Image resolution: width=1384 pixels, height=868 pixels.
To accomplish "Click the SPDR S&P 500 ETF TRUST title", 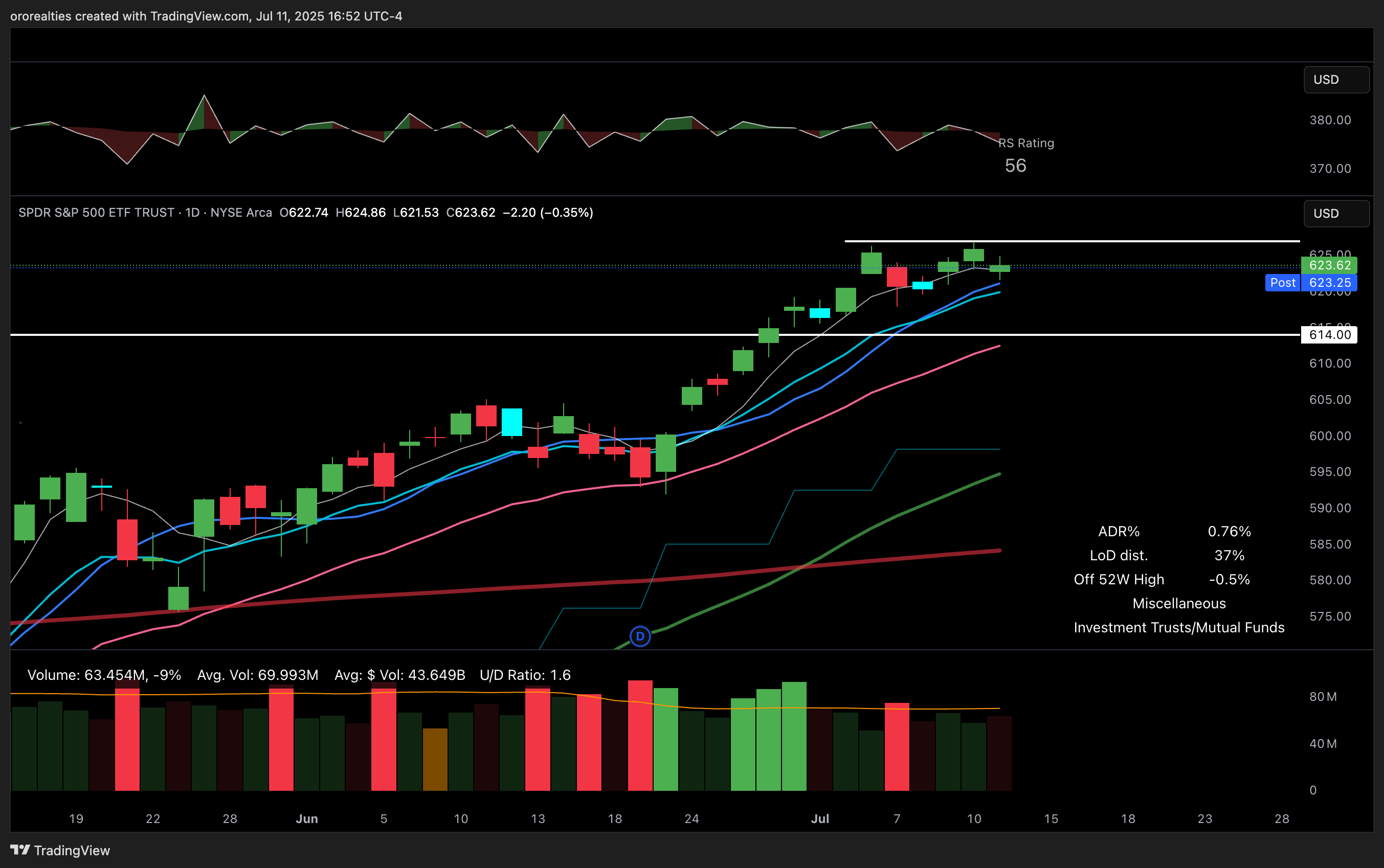I will pyautogui.click(x=97, y=213).
